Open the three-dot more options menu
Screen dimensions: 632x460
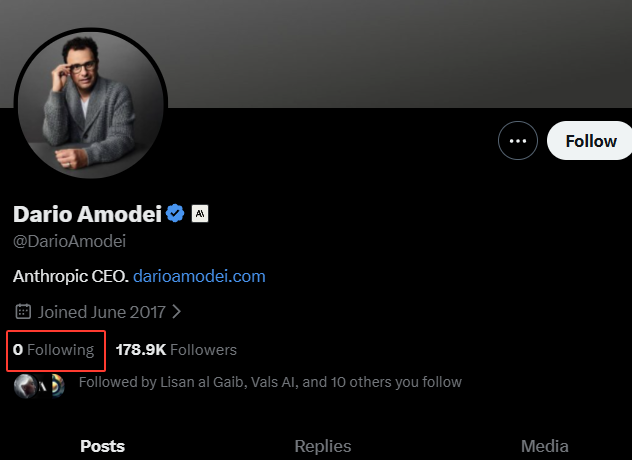tap(517, 141)
